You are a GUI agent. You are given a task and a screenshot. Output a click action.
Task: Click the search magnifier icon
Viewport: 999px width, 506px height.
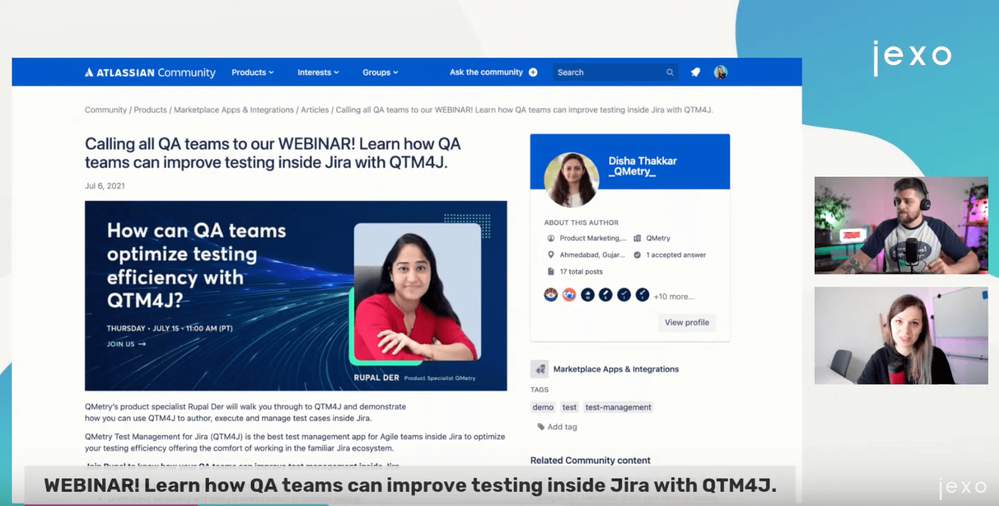coord(670,73)
